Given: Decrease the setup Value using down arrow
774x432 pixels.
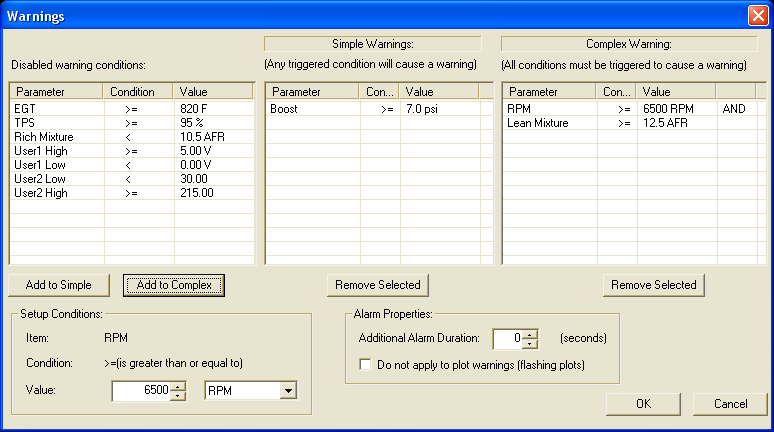Looking at the screenshot, I should point(179,397).
